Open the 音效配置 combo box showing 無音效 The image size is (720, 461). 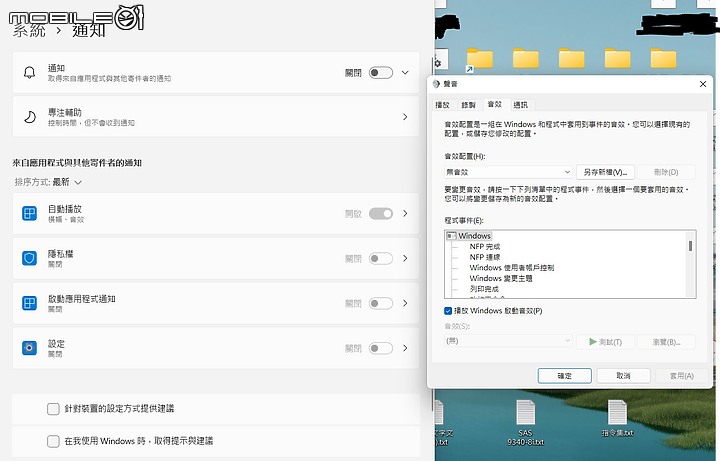click(508, 172)
